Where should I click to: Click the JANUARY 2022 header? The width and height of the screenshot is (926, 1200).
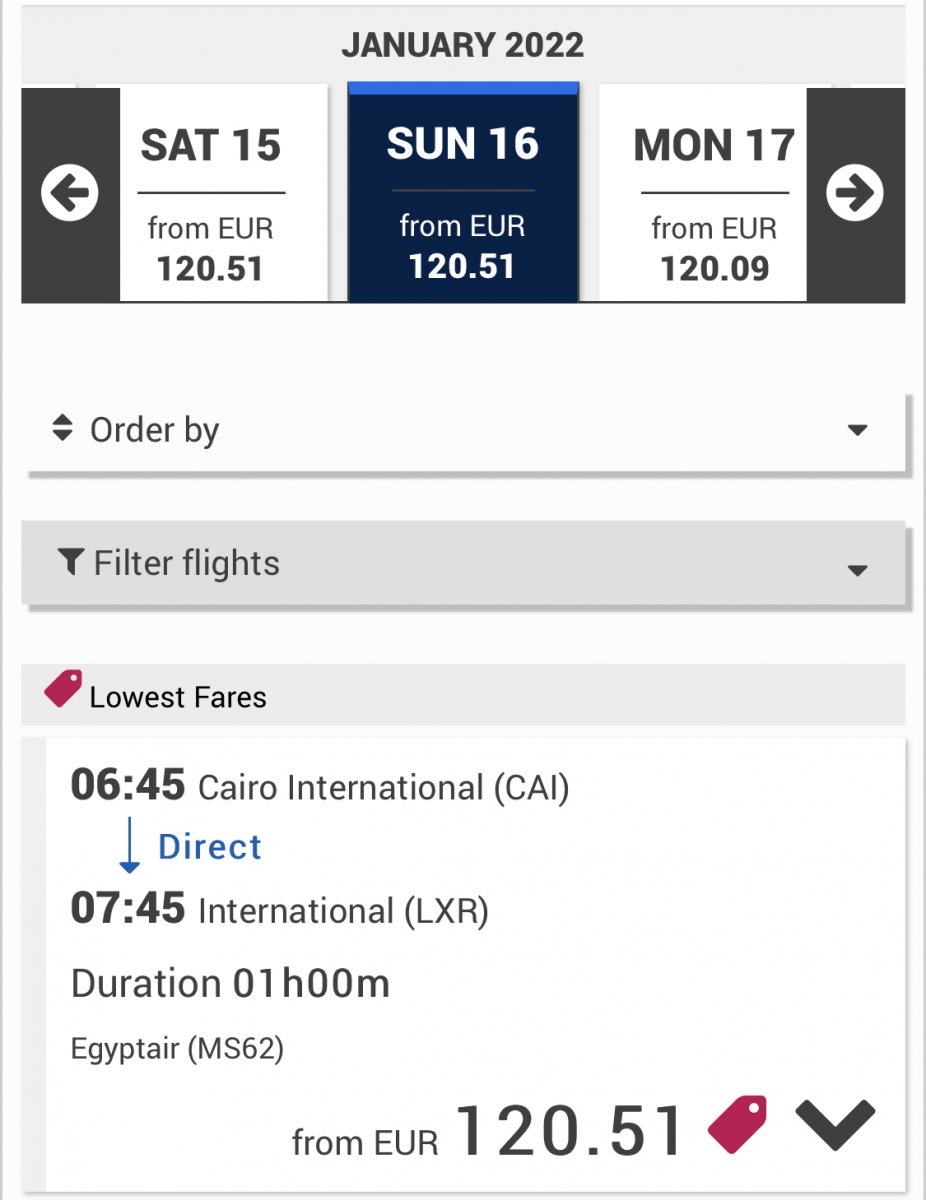click(x=463, y=45)
